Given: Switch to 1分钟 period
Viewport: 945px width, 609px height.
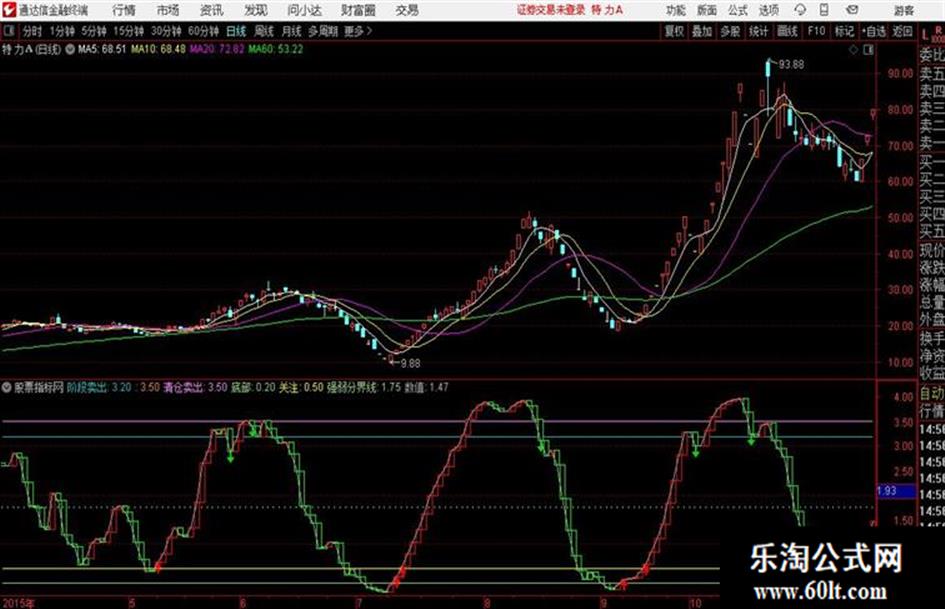Looking at the screenshot, I should pyautogui.click(x=62, y=31).
